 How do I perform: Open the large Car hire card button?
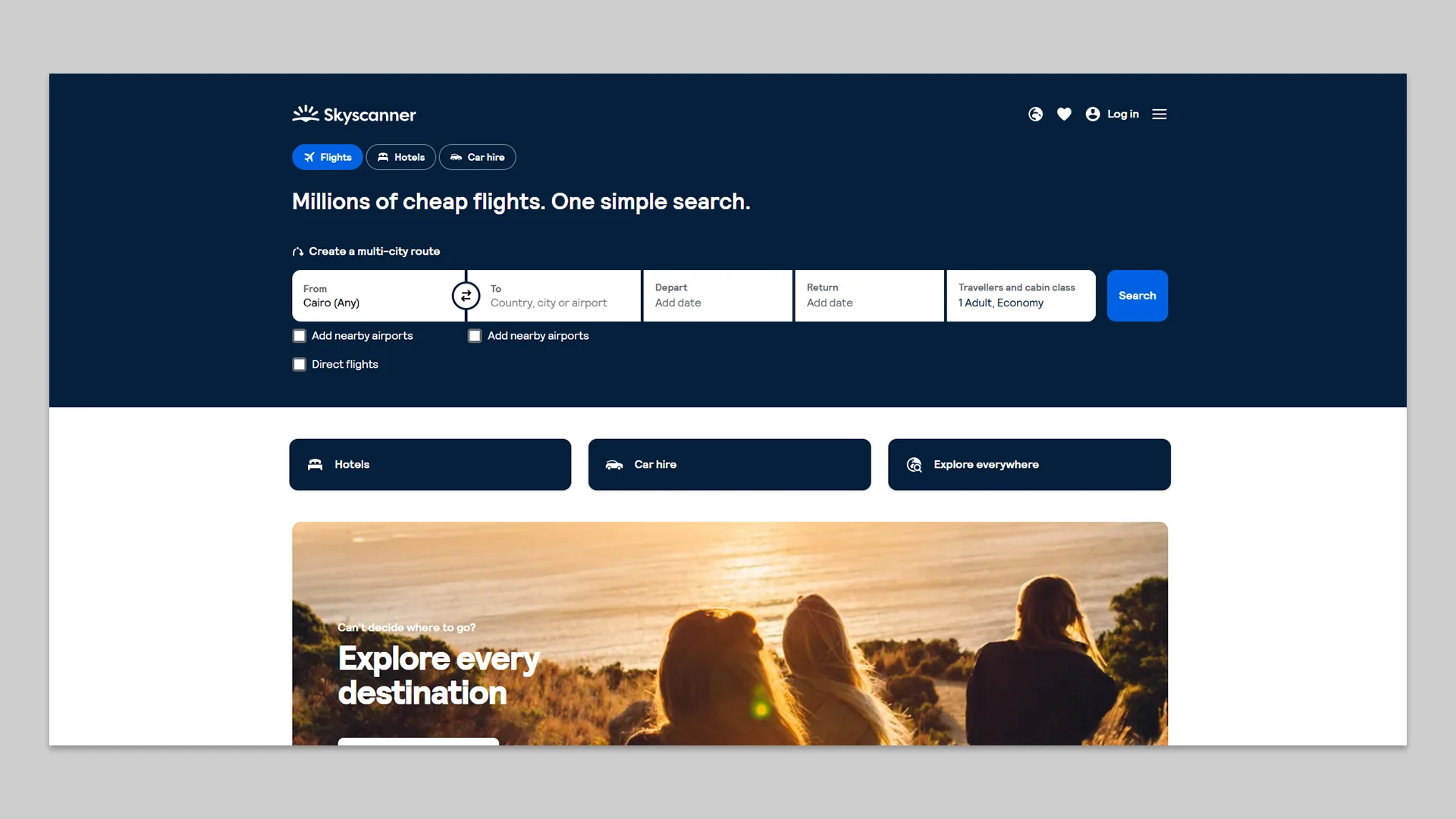coord(730,465)
